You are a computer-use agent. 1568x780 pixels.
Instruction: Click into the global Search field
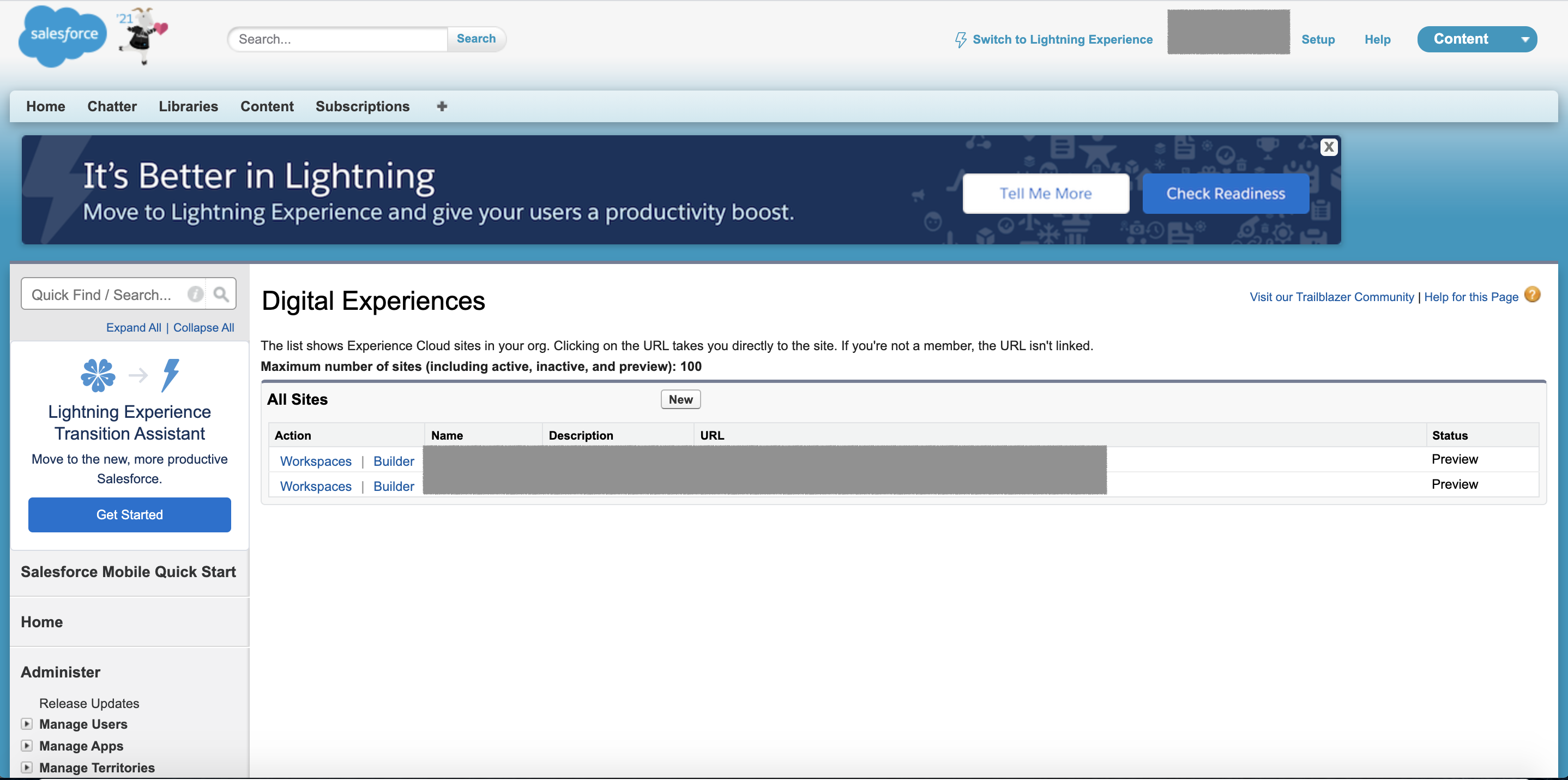339,39
